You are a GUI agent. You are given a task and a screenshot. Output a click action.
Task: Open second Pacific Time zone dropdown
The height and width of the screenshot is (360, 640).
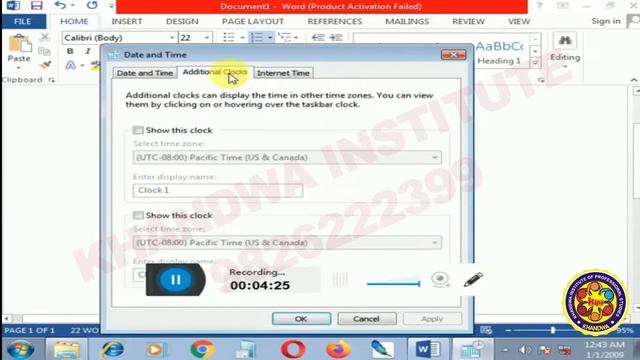tap(287, 242)
